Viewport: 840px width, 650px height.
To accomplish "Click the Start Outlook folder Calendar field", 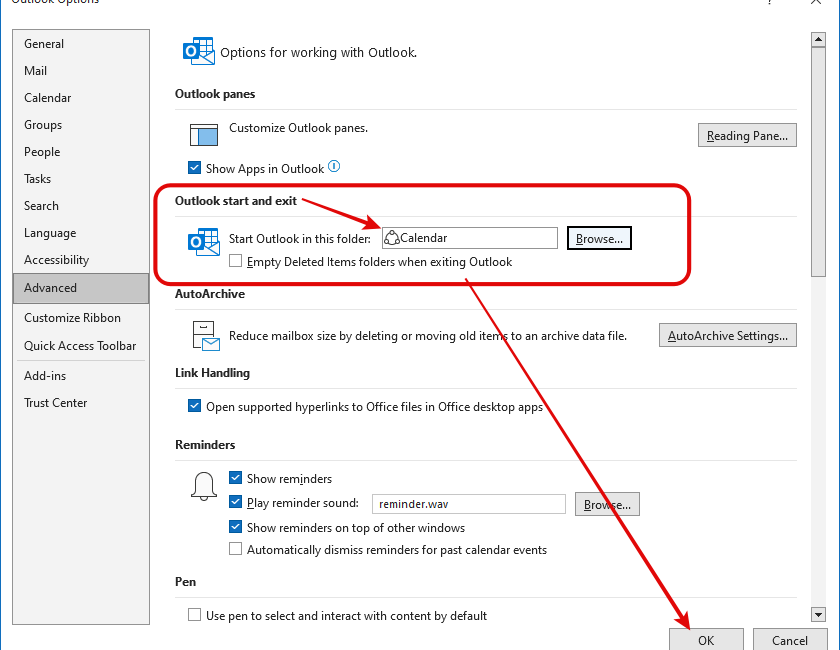I will 469,238.
